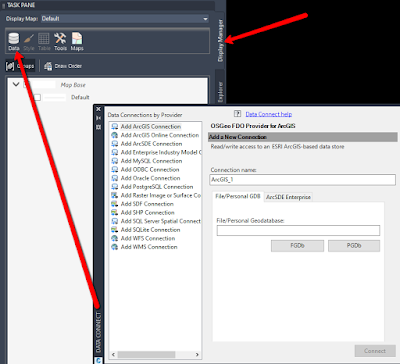Click the WMS Connection globe icon
This screenshot has height=364, width=400.
(115, 247)
